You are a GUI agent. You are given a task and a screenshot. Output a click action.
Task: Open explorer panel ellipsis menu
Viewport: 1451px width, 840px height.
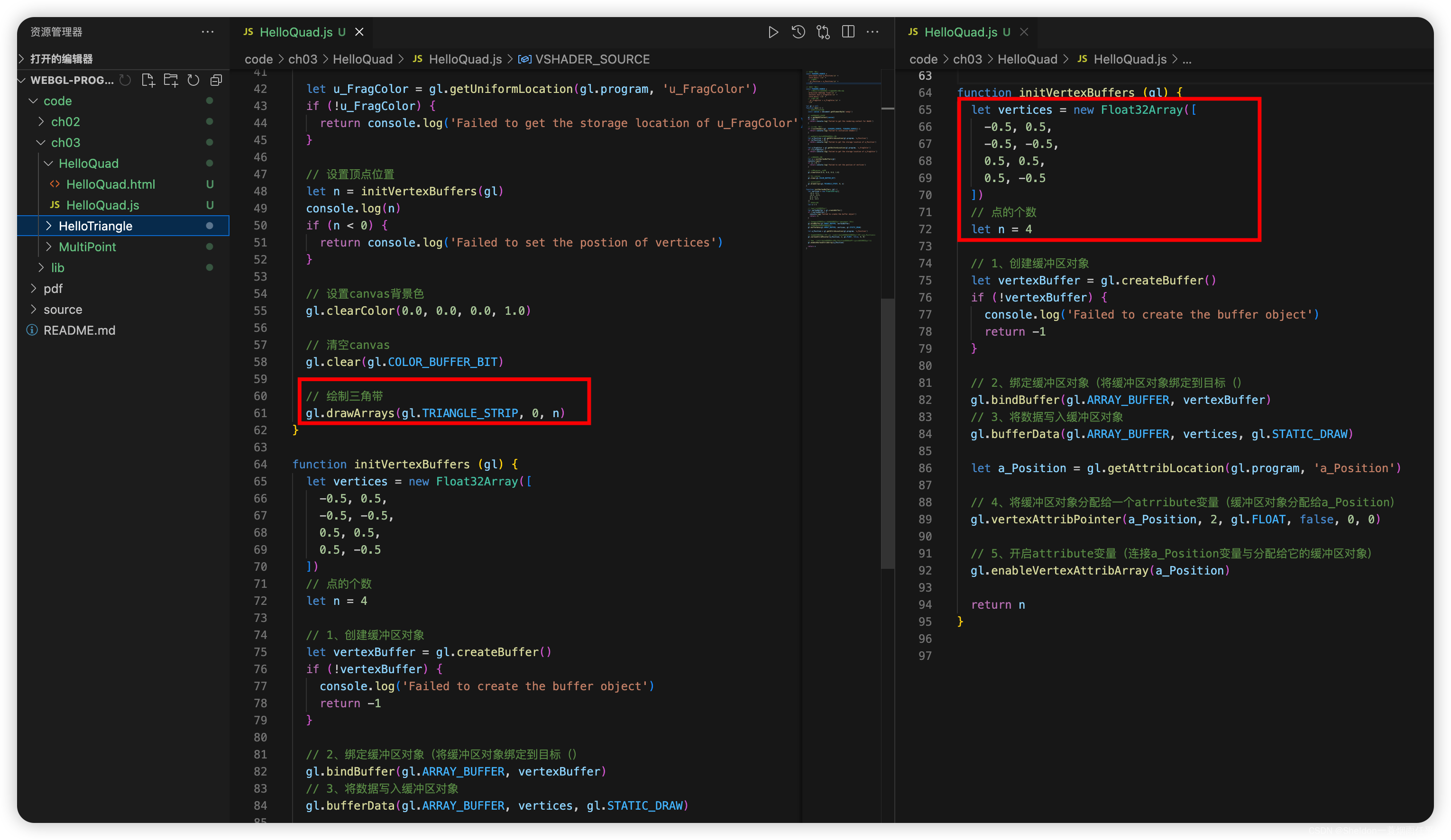point(208,32)
